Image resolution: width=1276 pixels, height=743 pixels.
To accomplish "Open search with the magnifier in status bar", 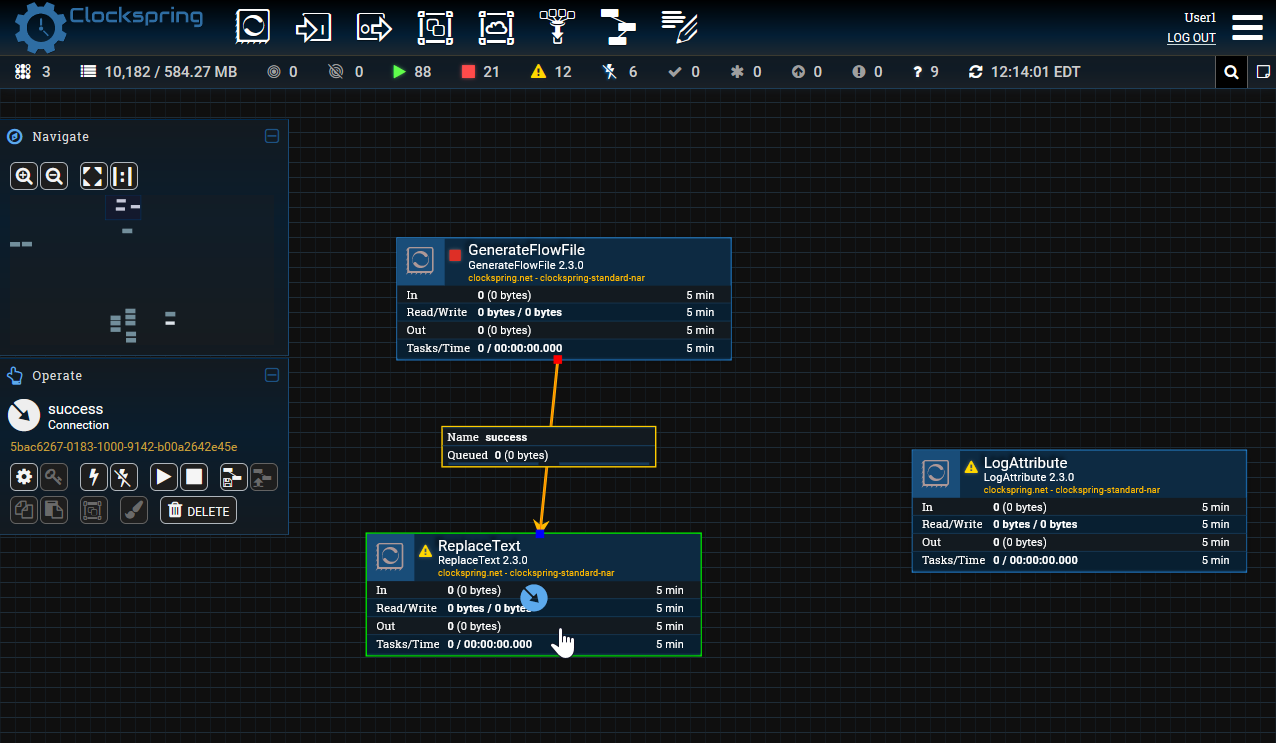I will (x=1231, y=71).
